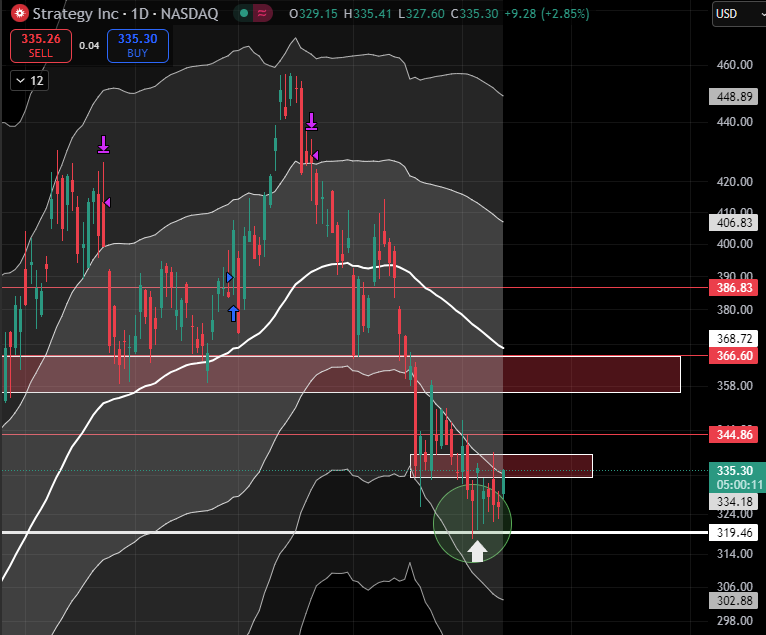The height and width of the screenshot is (635, 766).
Task: Click the pink approximate-data icon in header
Action: [x=262, y=14]
